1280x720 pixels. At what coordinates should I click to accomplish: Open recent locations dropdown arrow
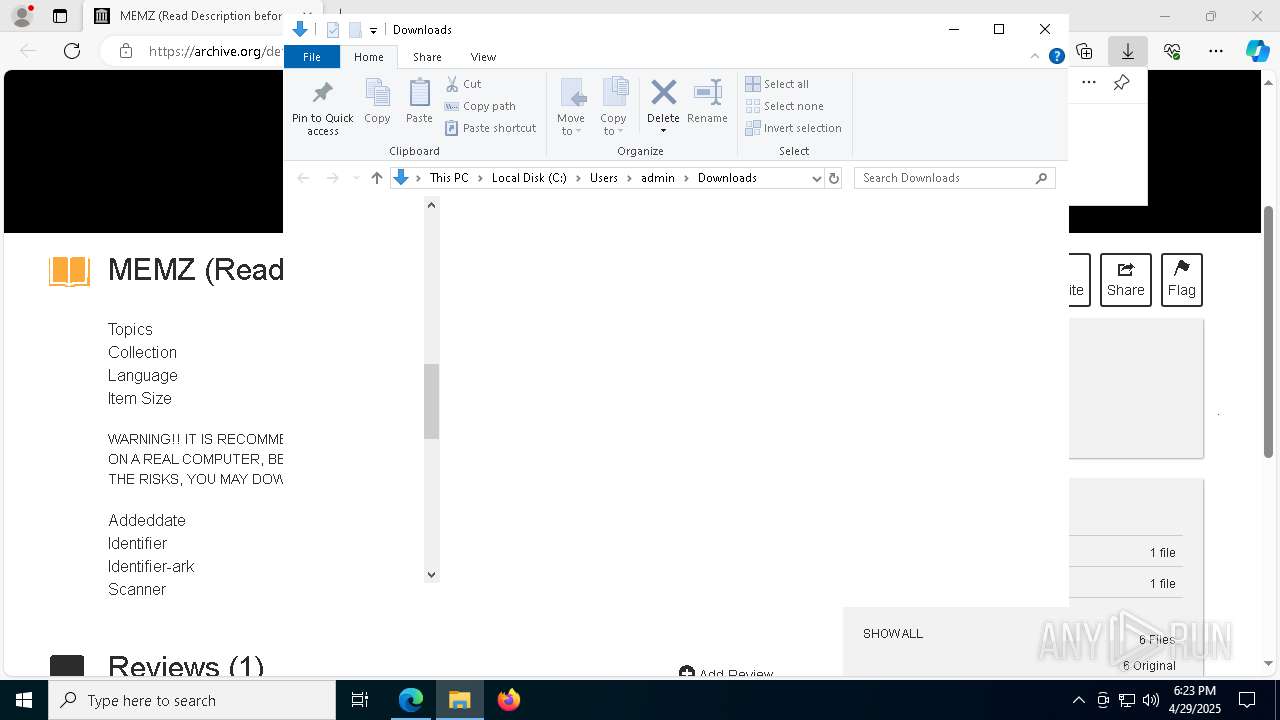tap(355, 178)
